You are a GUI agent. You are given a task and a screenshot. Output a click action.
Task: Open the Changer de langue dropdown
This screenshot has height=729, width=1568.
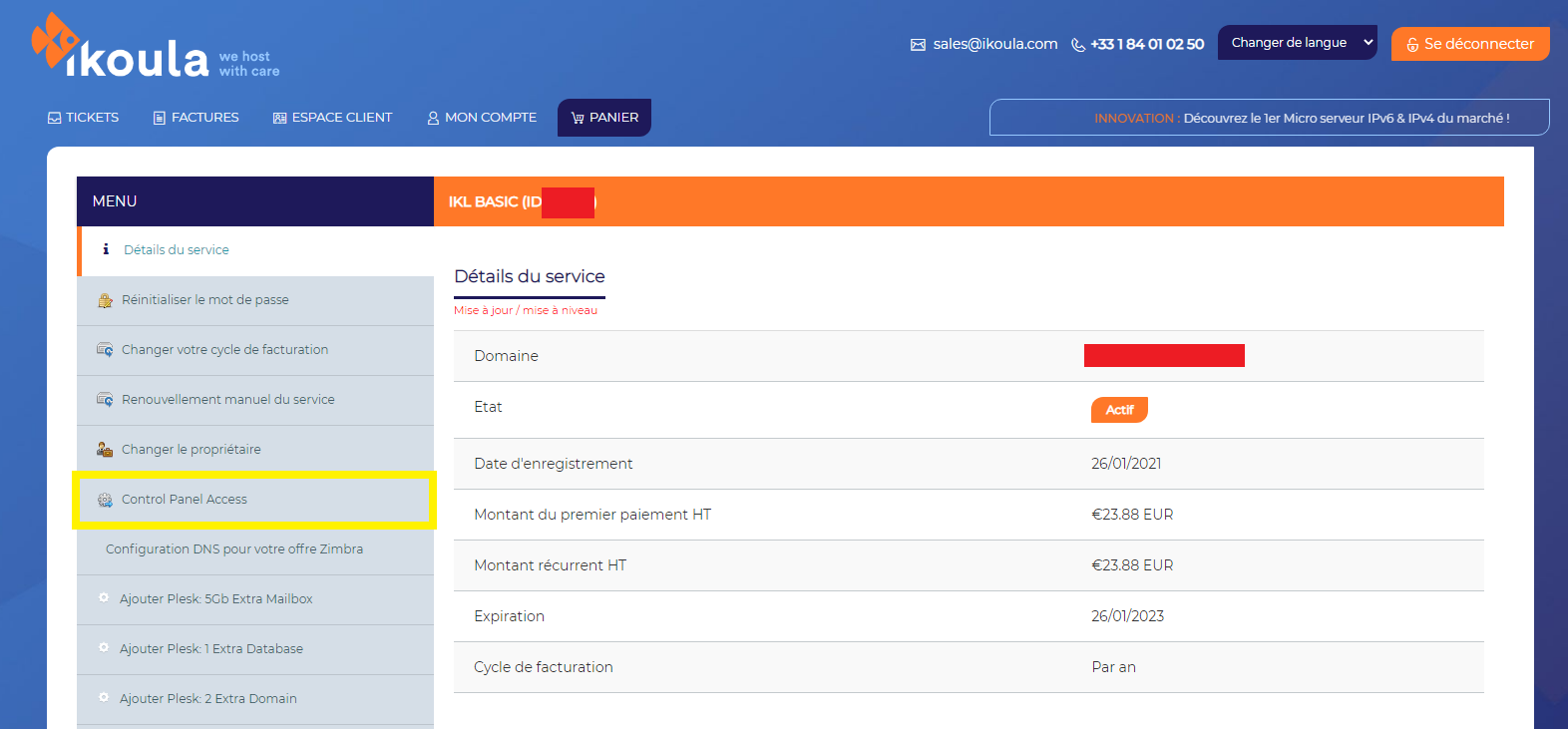(x=1298, y=43)
